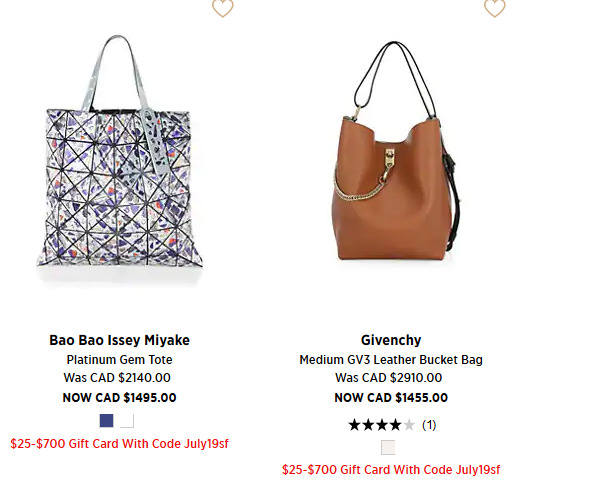Viewport: 598px width, 504px height.
Task: Open the Platinum Gem Tote product image
Action: tap(119, 156)
